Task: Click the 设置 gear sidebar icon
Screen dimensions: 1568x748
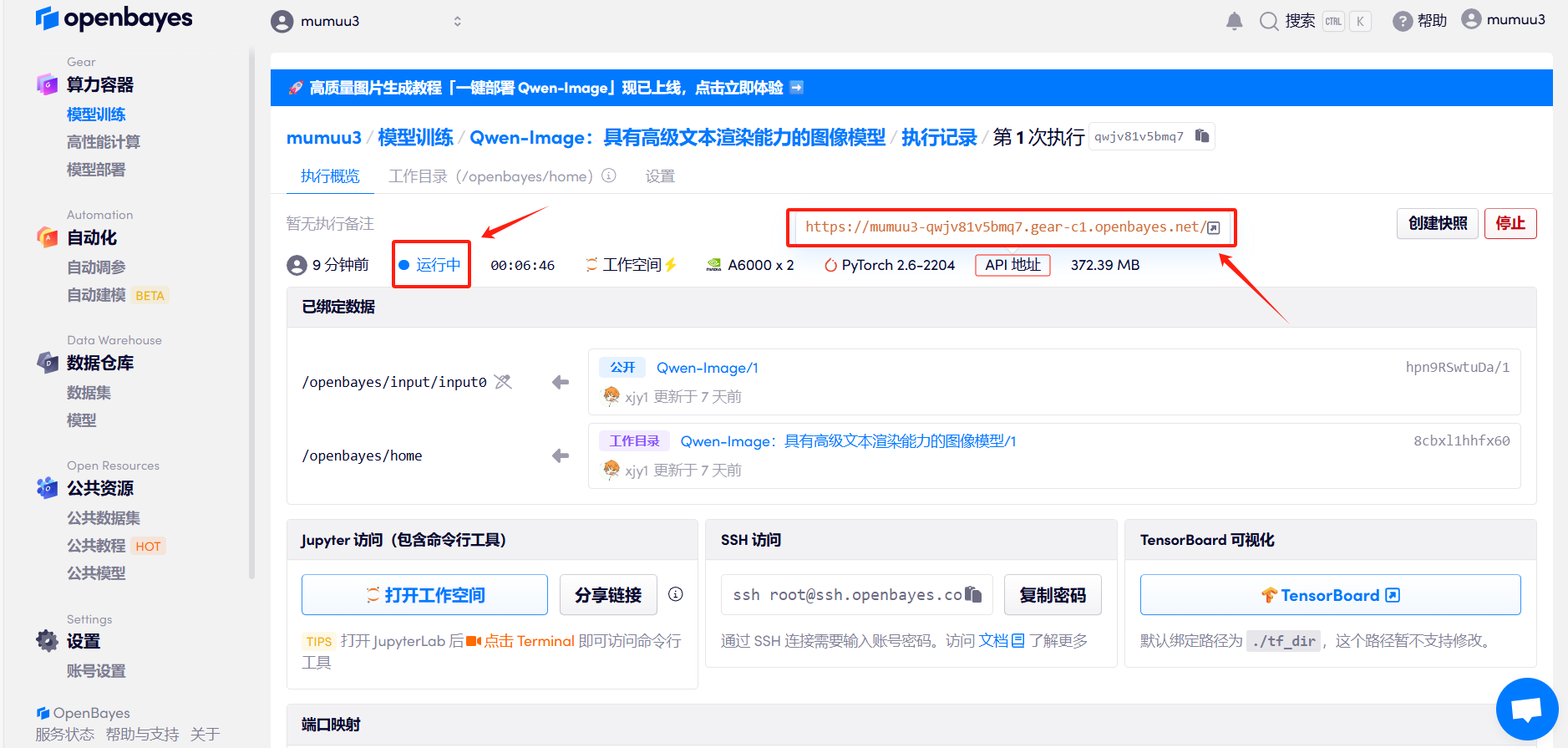Action: pos(48,641)
